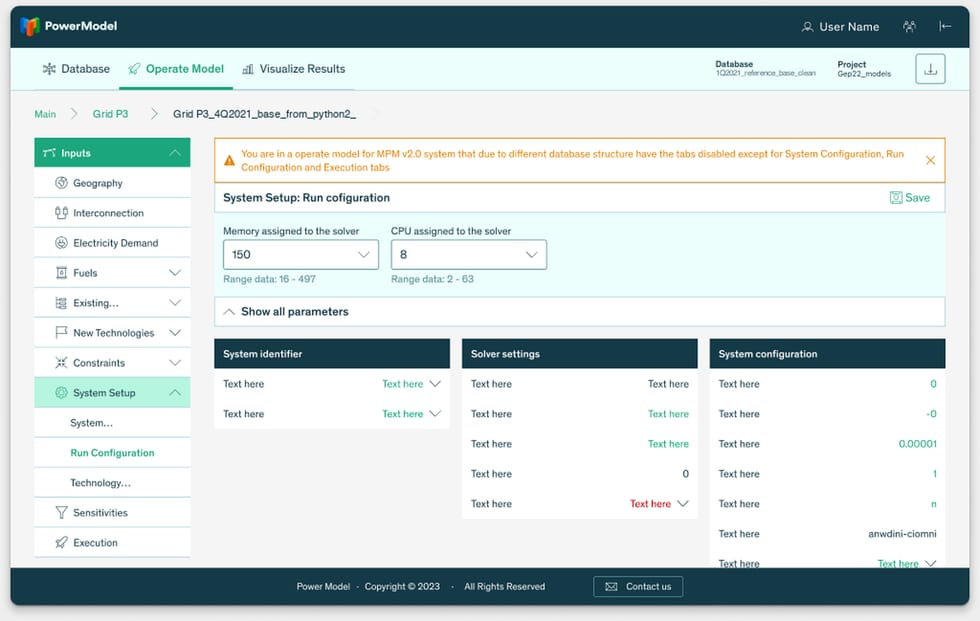This screenshot has height=621, width=980.
Task: Click the User Name label
Action: coord(849,27)
